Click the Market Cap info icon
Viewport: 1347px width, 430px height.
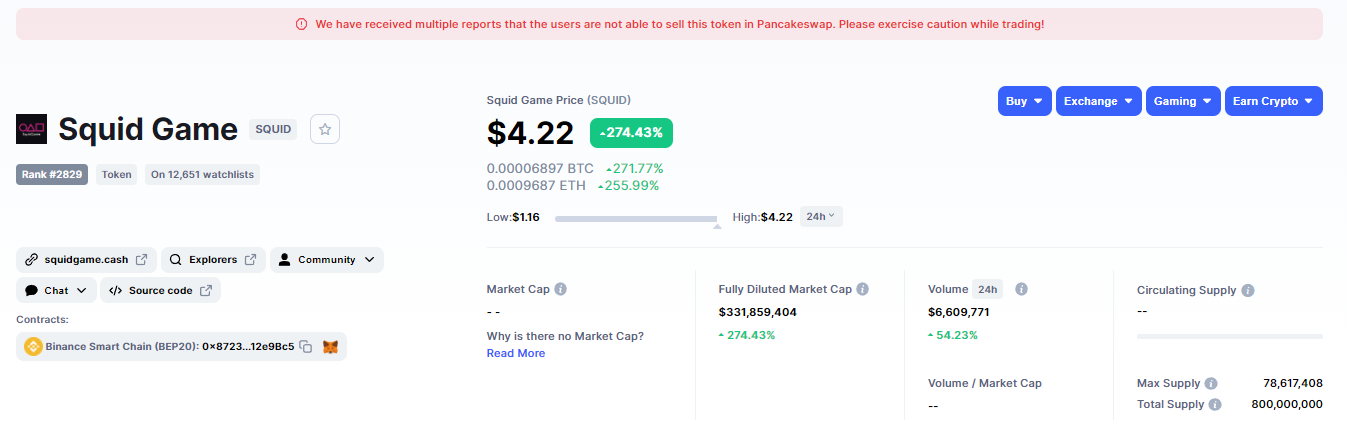(x=561, y=290)
